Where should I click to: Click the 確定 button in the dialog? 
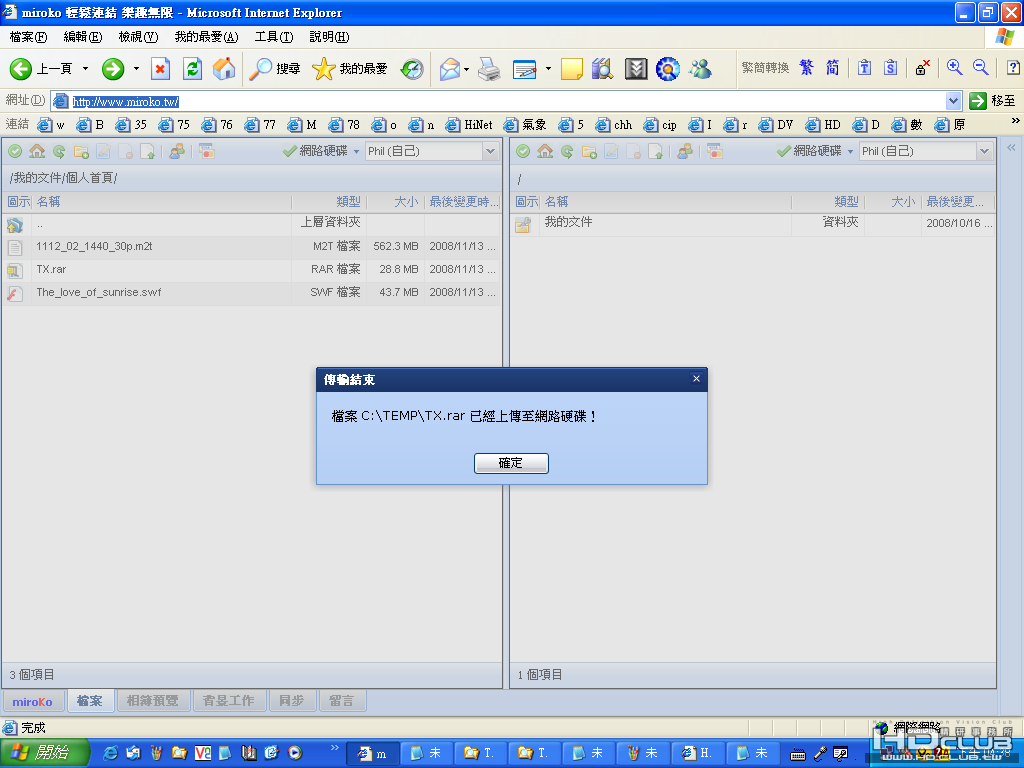click(511, 463)
